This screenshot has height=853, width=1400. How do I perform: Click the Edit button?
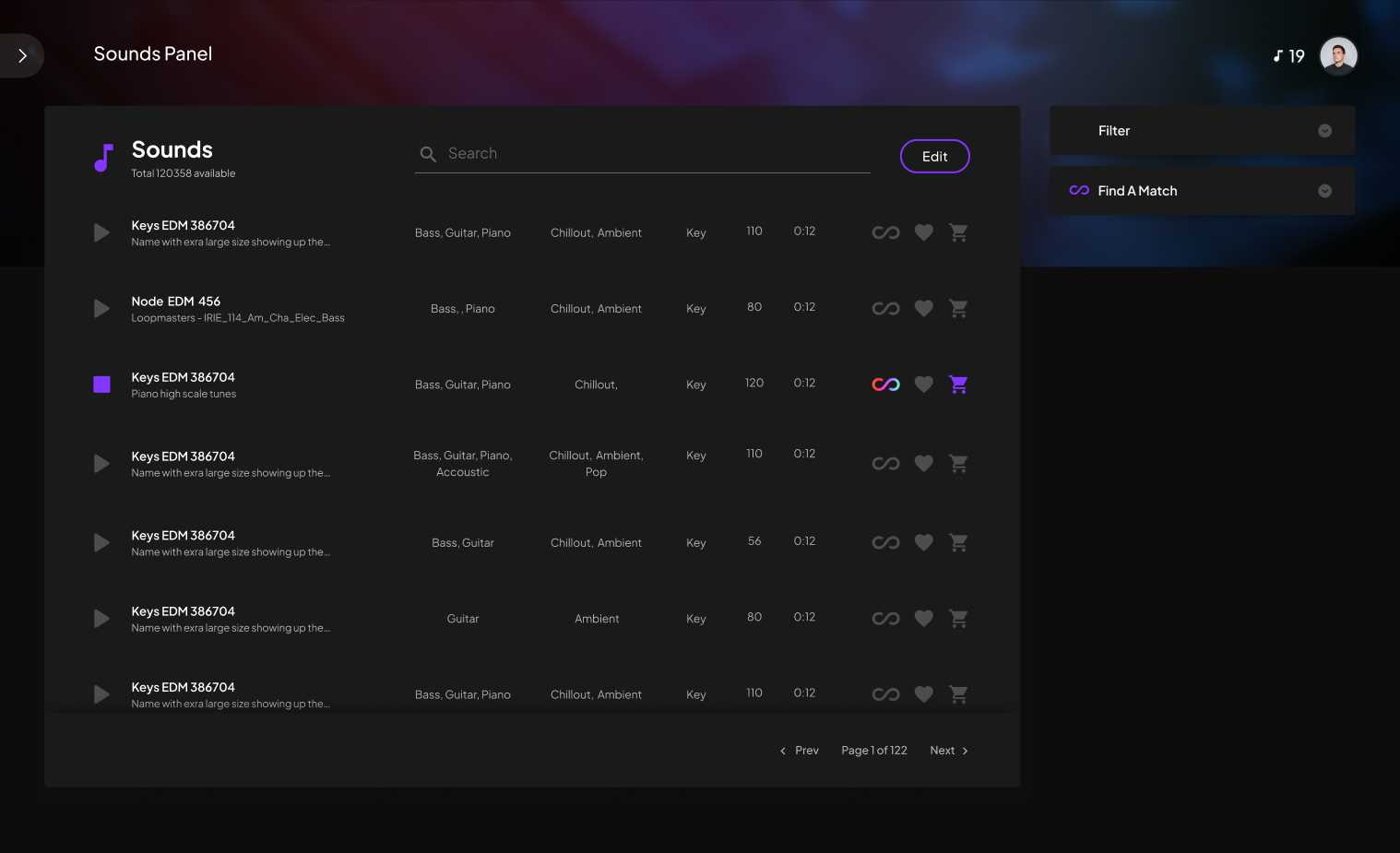coord(934,156)
